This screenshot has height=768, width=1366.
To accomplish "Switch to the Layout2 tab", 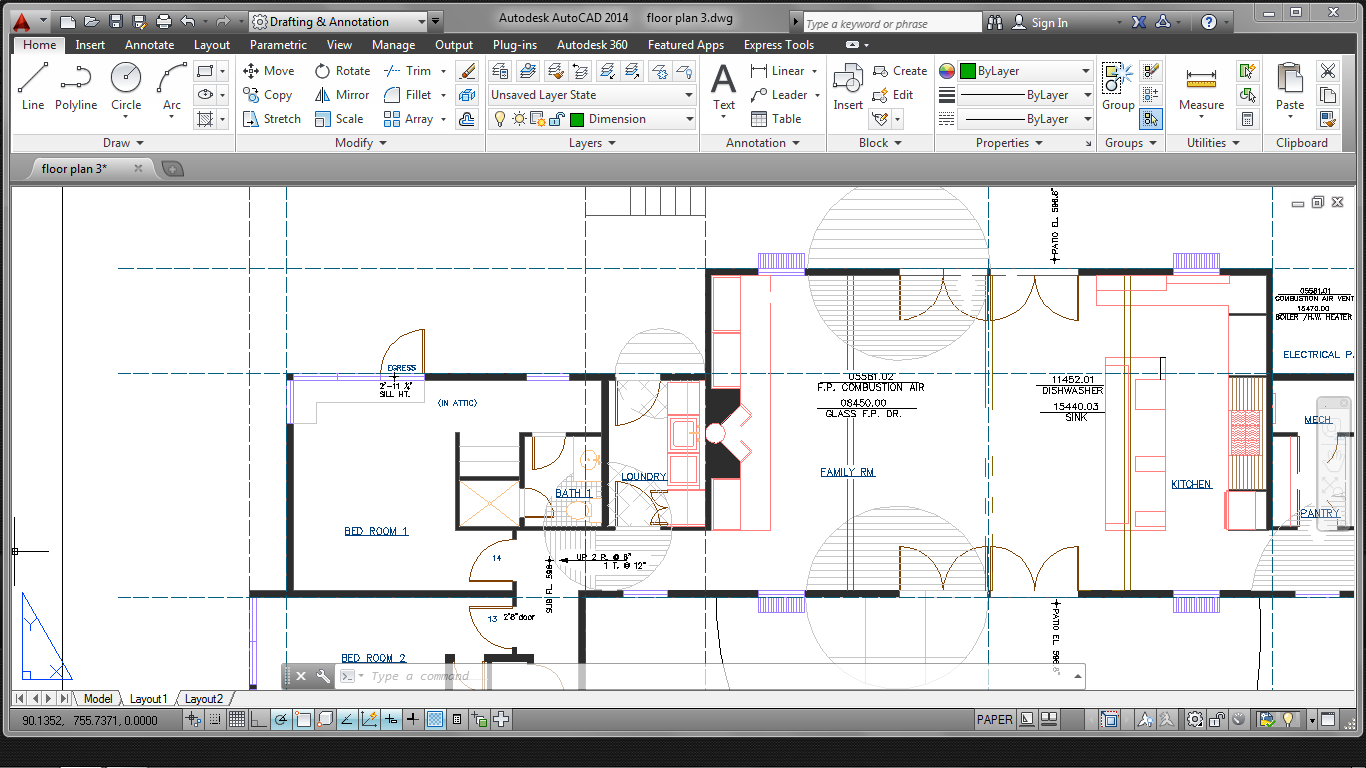I will click(x=204, y=699).
